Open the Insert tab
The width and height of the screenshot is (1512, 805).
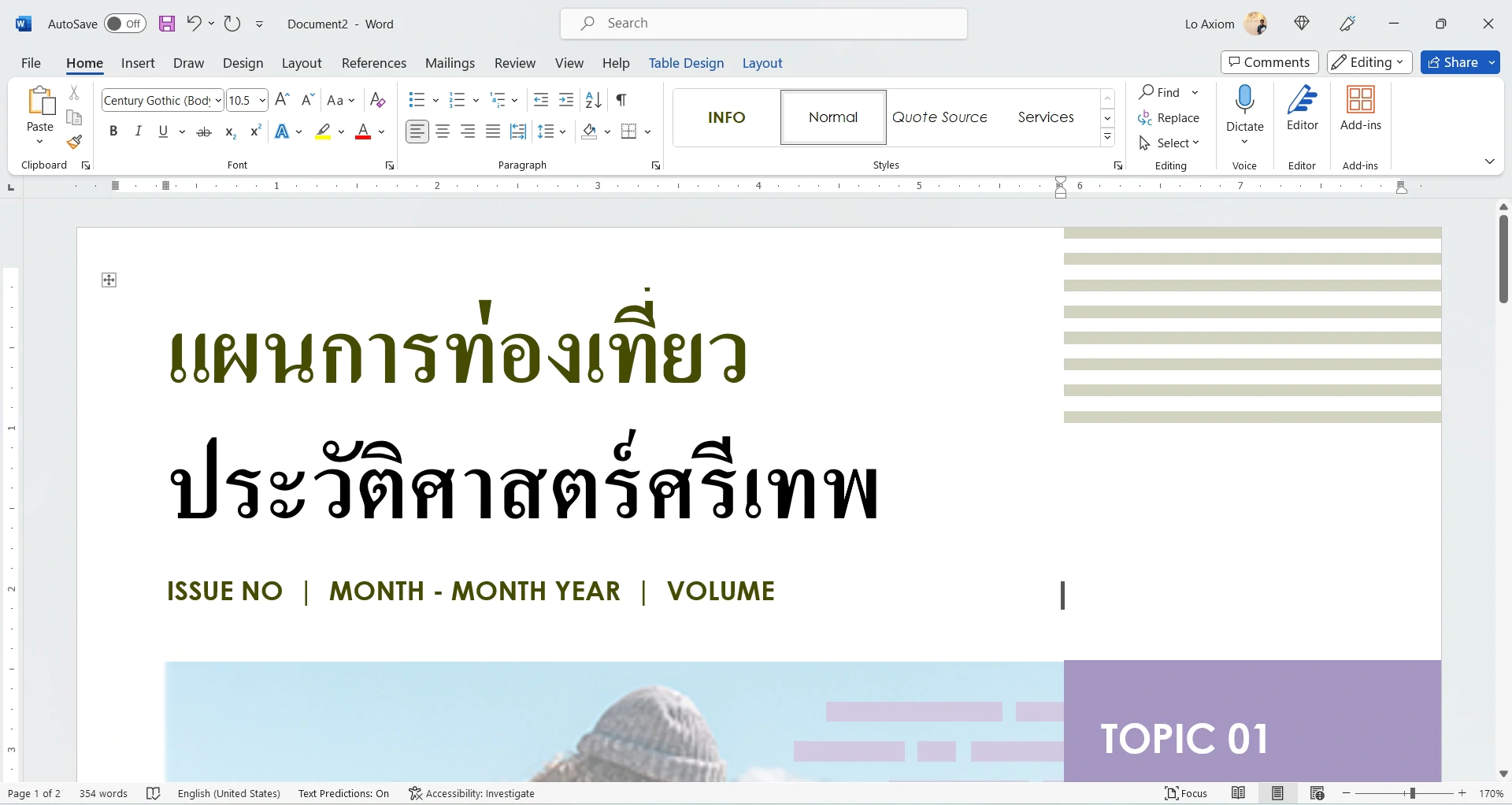coord(138,63)
